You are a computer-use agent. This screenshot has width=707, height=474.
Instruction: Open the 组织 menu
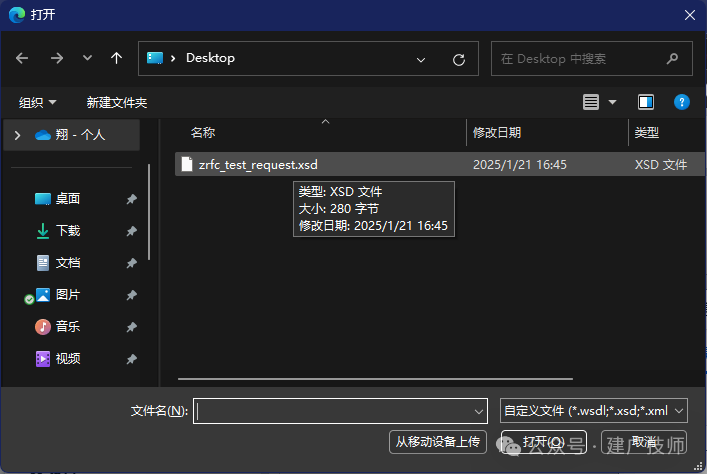pos(37,102)
